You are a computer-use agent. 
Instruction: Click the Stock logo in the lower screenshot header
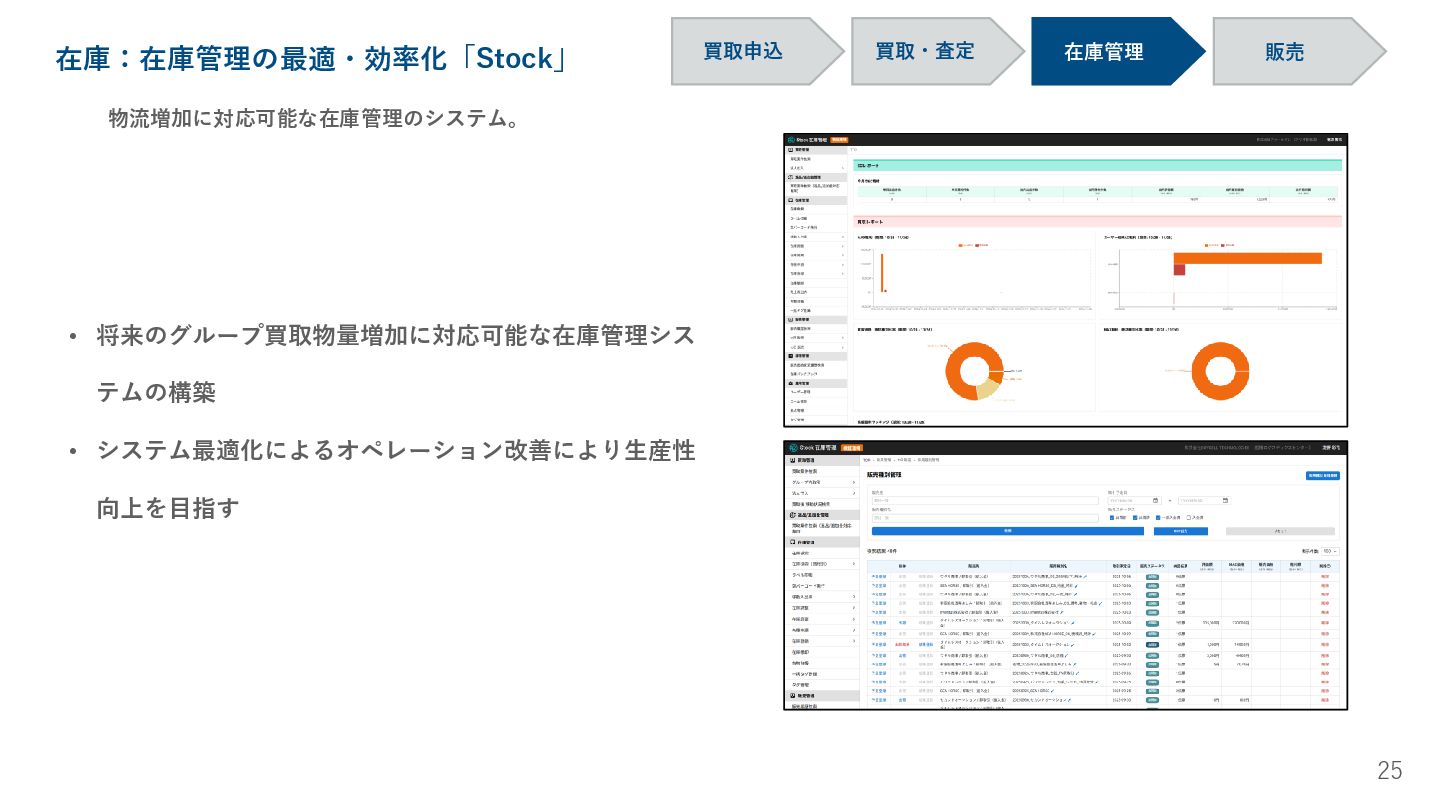tap(812, 448)
